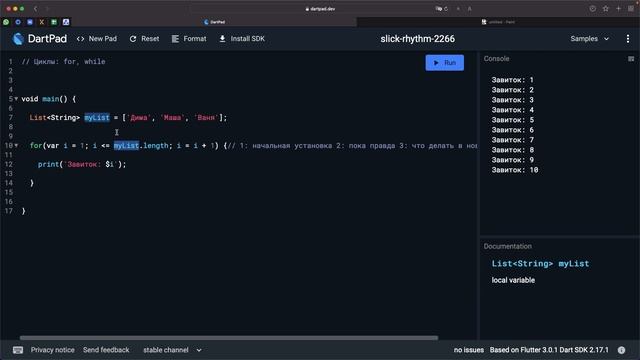The image size is (640, 360).
Task: Open the Privacy notice link
Action: tap(53, 350)
